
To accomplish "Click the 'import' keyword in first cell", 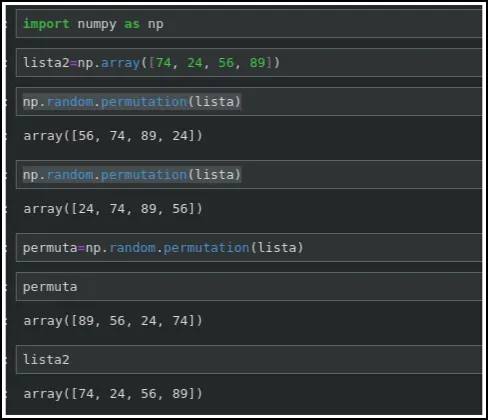I will [x=46, y=24].
